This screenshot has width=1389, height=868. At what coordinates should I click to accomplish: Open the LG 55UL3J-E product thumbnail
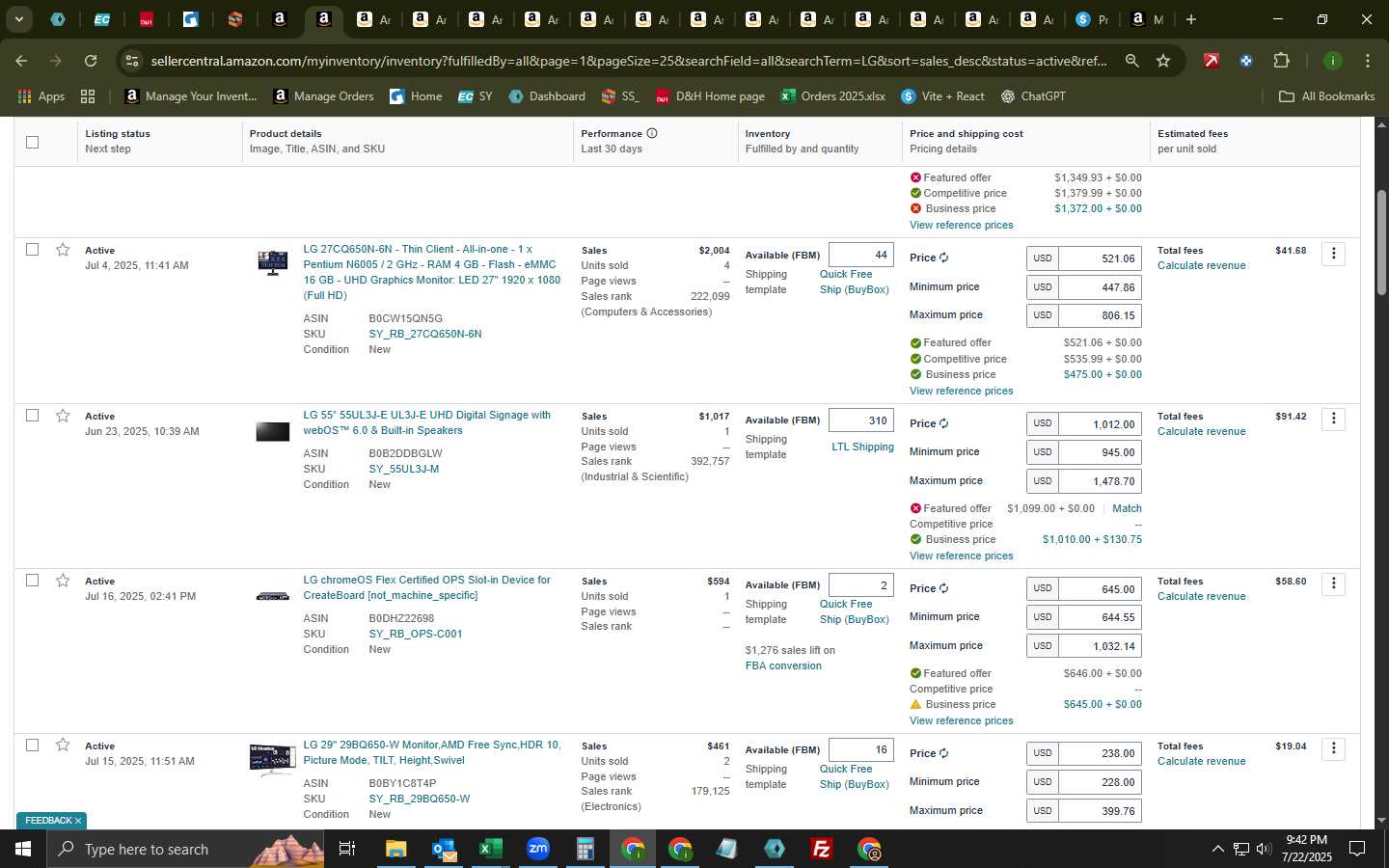(x=273, y=432)
